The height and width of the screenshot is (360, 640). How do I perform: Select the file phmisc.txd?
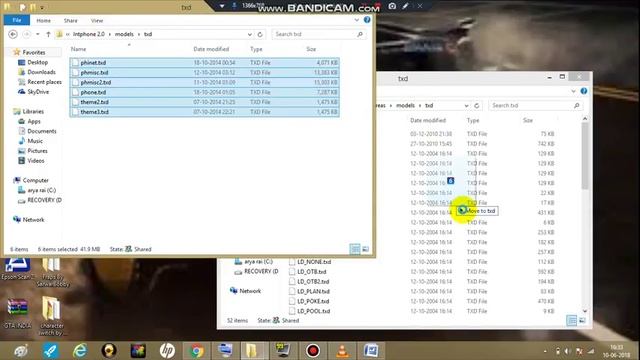tap(204, 73)
